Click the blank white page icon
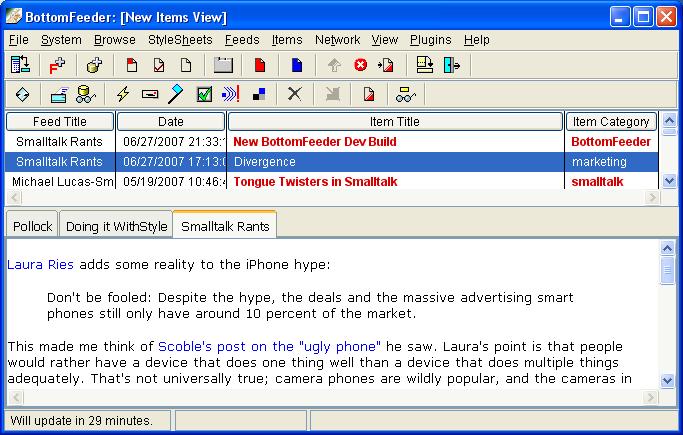The image size is (683, 435). (186, 65)
